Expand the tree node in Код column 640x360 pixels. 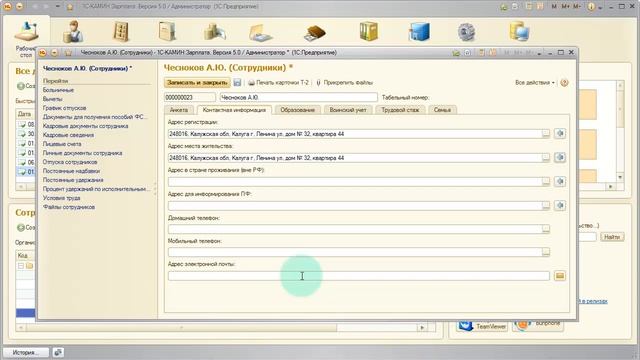click(x=20, y=266)
